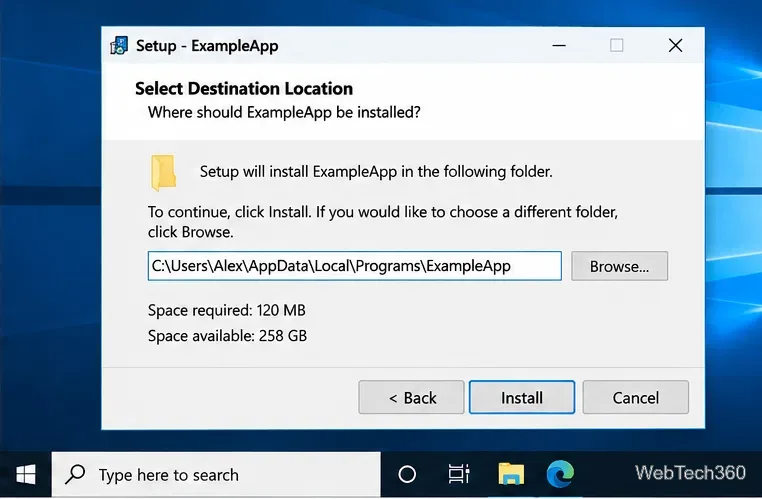Image resolution: width=762 pixels, height=499 pixels.
Task: Open Cortana circle icon on the taskbar
Action: 407,474
